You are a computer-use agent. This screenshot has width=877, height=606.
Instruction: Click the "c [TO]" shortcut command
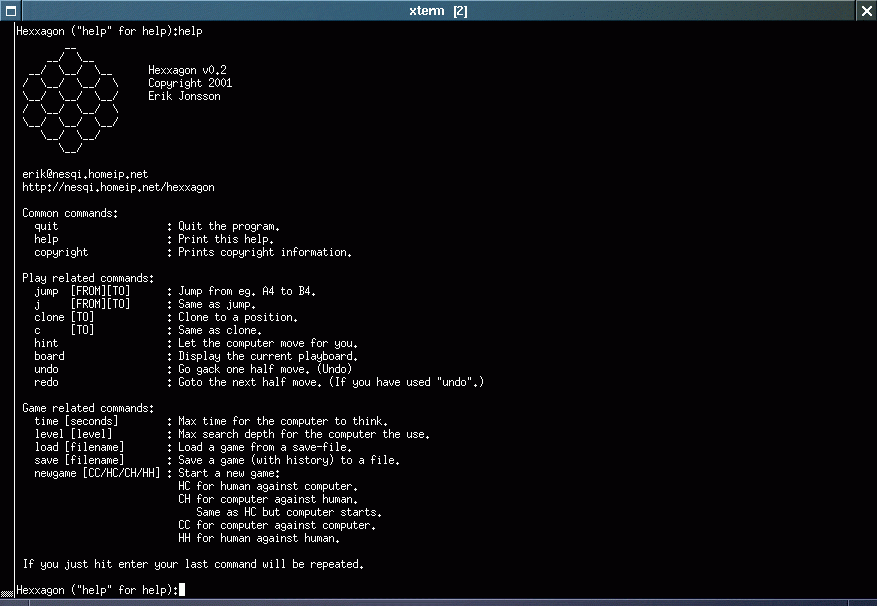[64, 330]
